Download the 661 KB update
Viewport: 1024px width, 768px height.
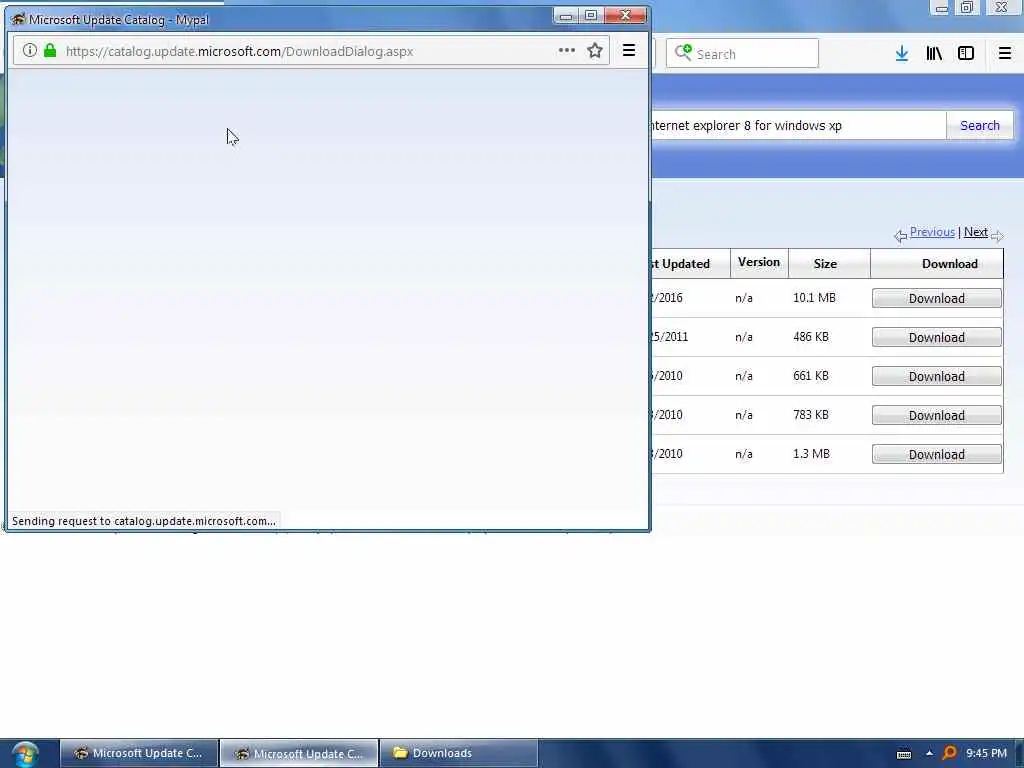[x=936, y=377]
